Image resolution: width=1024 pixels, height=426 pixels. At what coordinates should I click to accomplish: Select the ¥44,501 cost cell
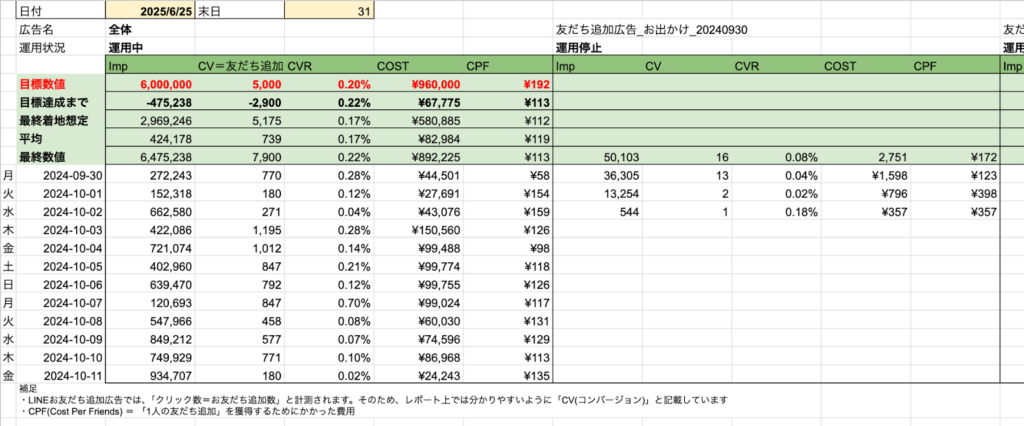[419, 175]
